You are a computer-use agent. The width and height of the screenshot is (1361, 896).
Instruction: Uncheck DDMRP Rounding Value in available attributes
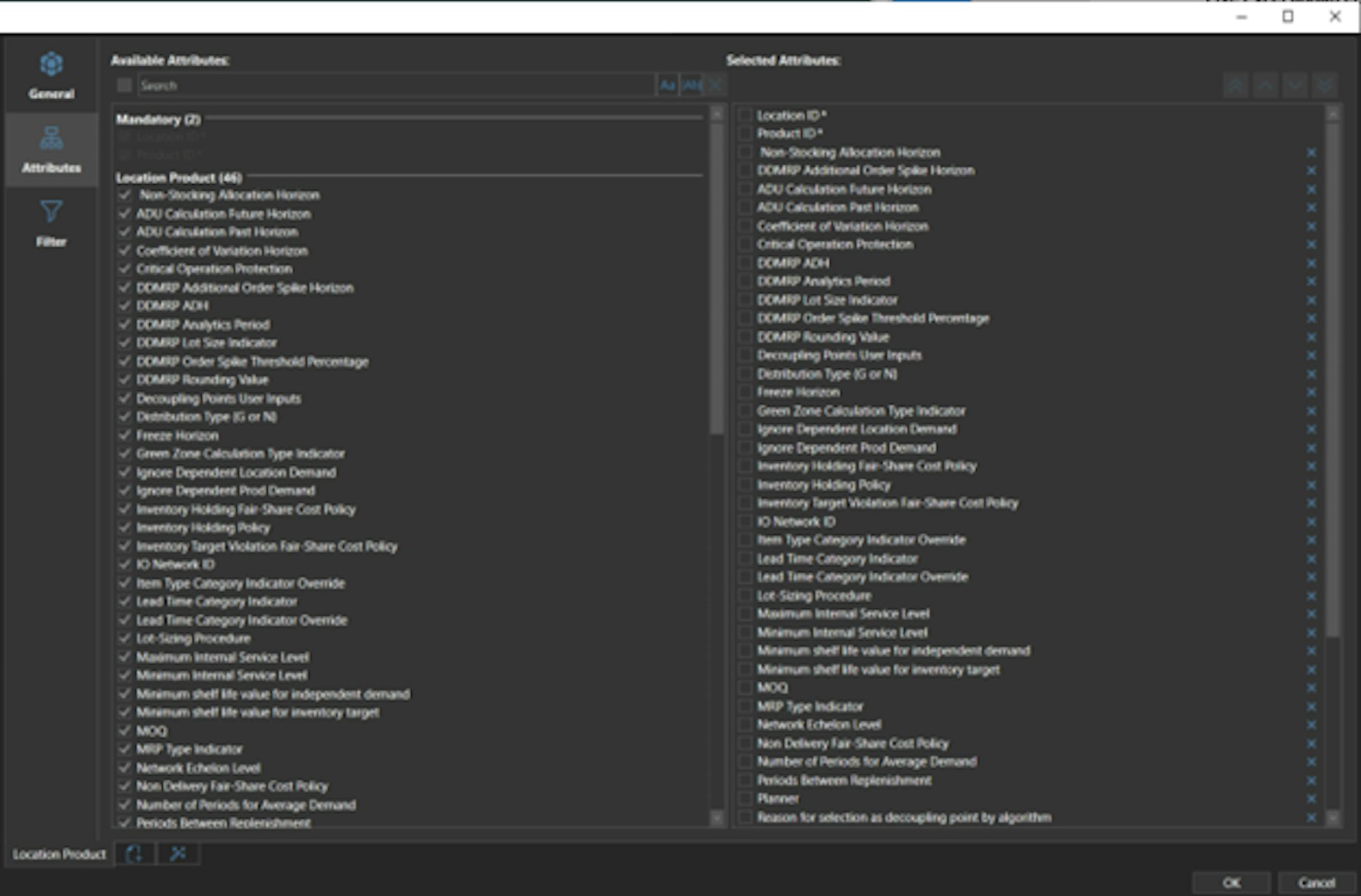pyautogui.click(x=123, y=380)
